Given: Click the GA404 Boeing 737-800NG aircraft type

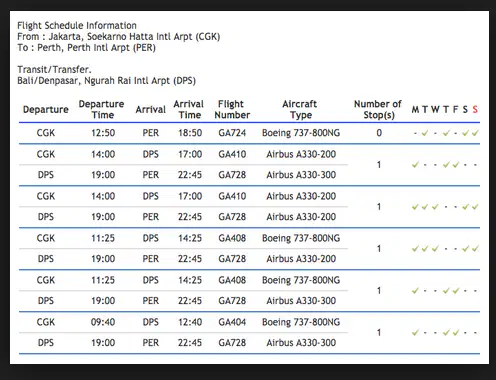Looking at the screenshot, I should (x=301, y=322).
